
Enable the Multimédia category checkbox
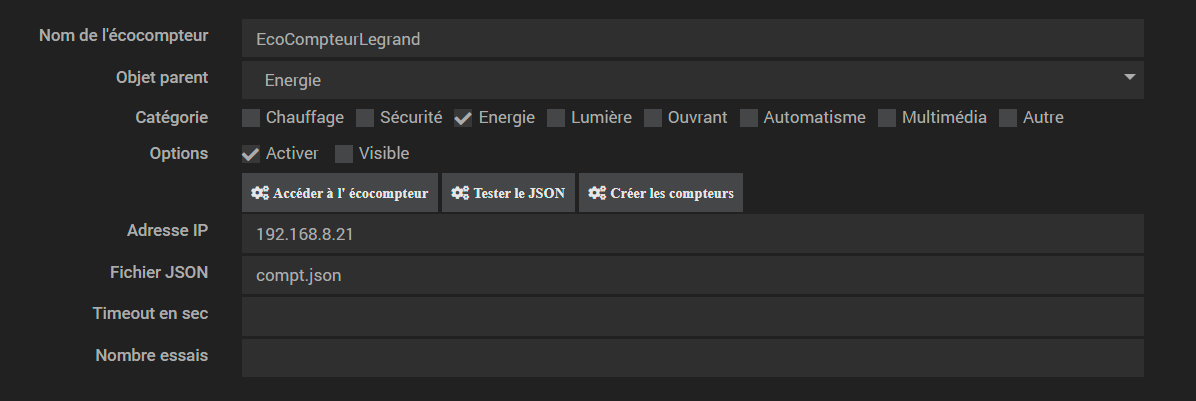[887, 118]
